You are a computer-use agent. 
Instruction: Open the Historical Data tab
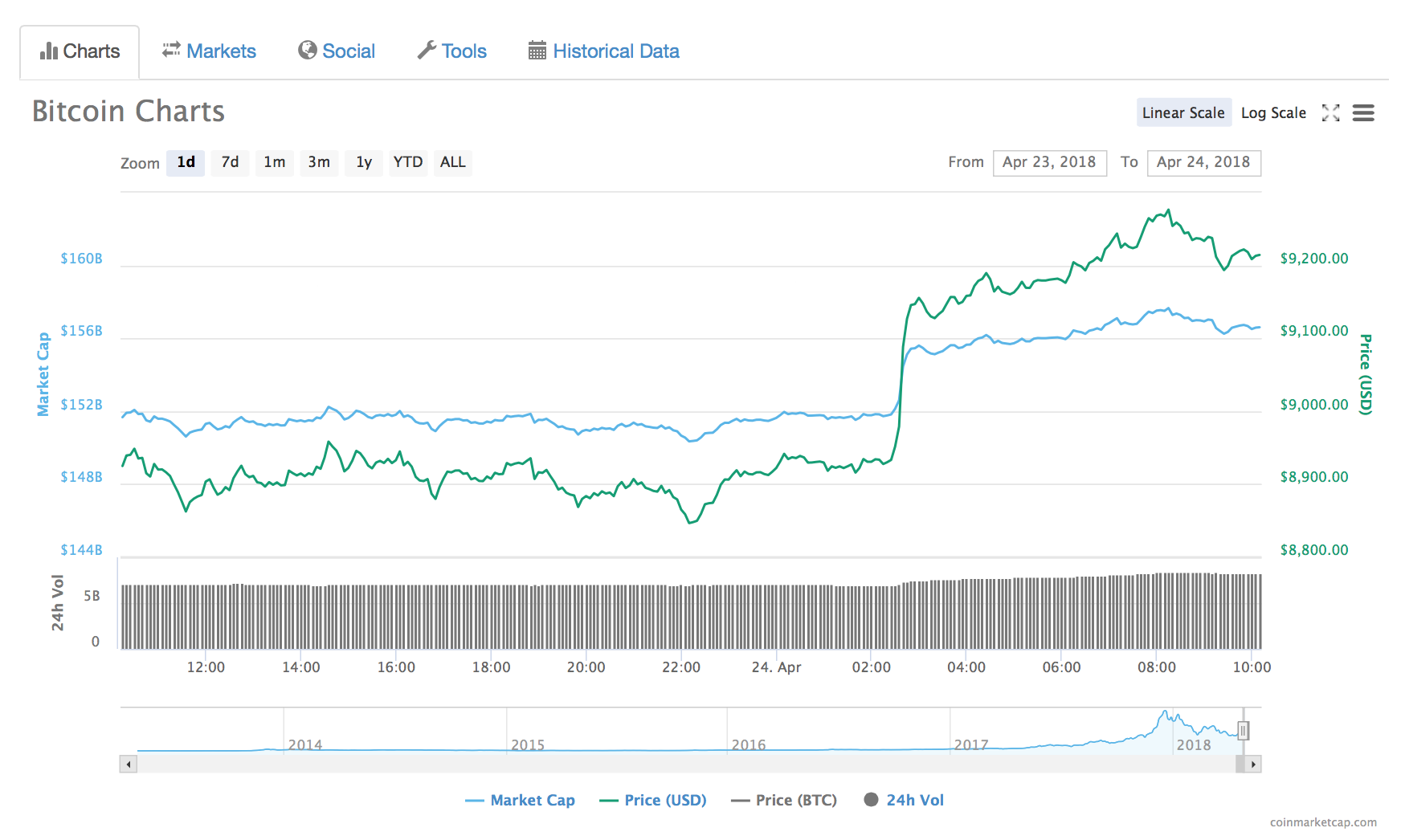(604, 51)
